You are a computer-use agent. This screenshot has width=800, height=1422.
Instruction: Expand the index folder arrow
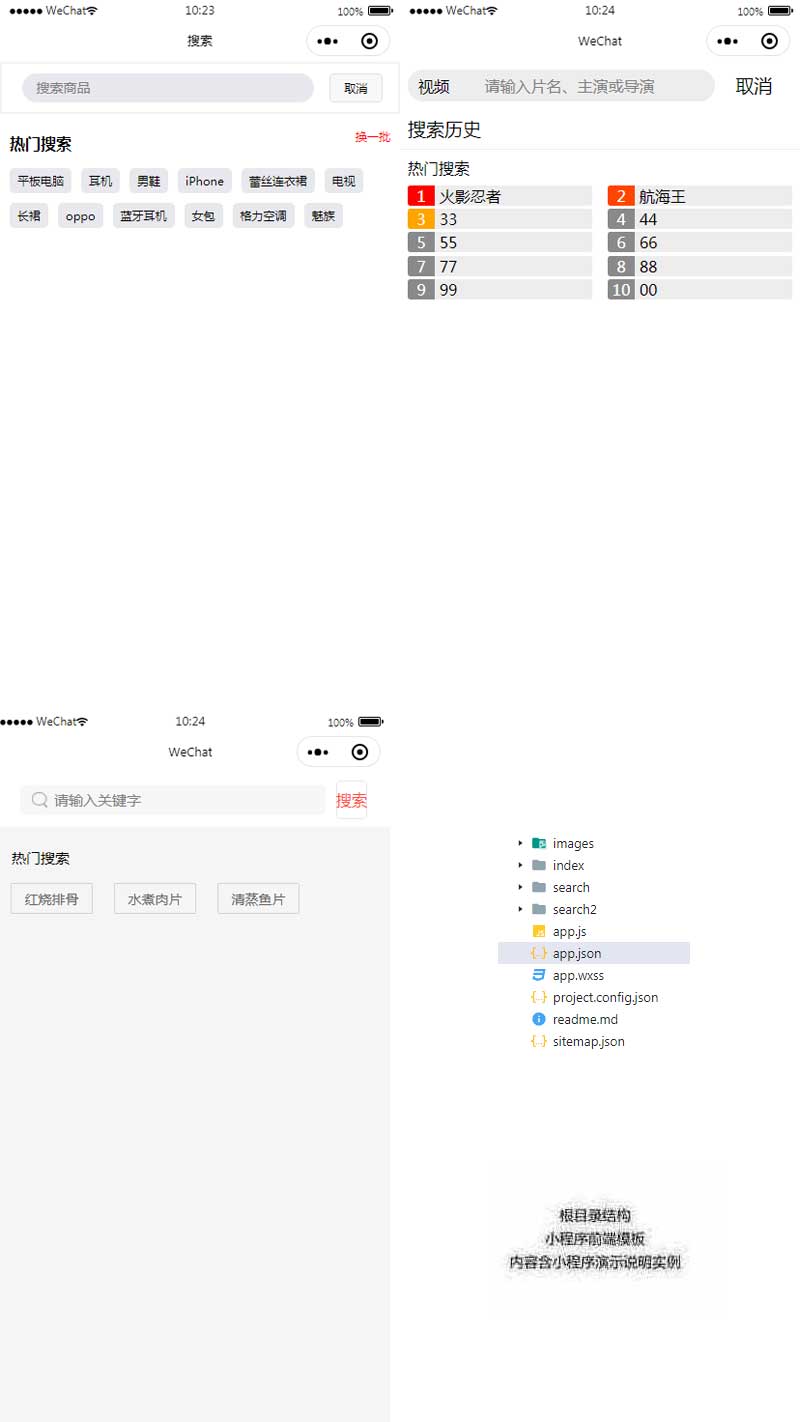520,866
